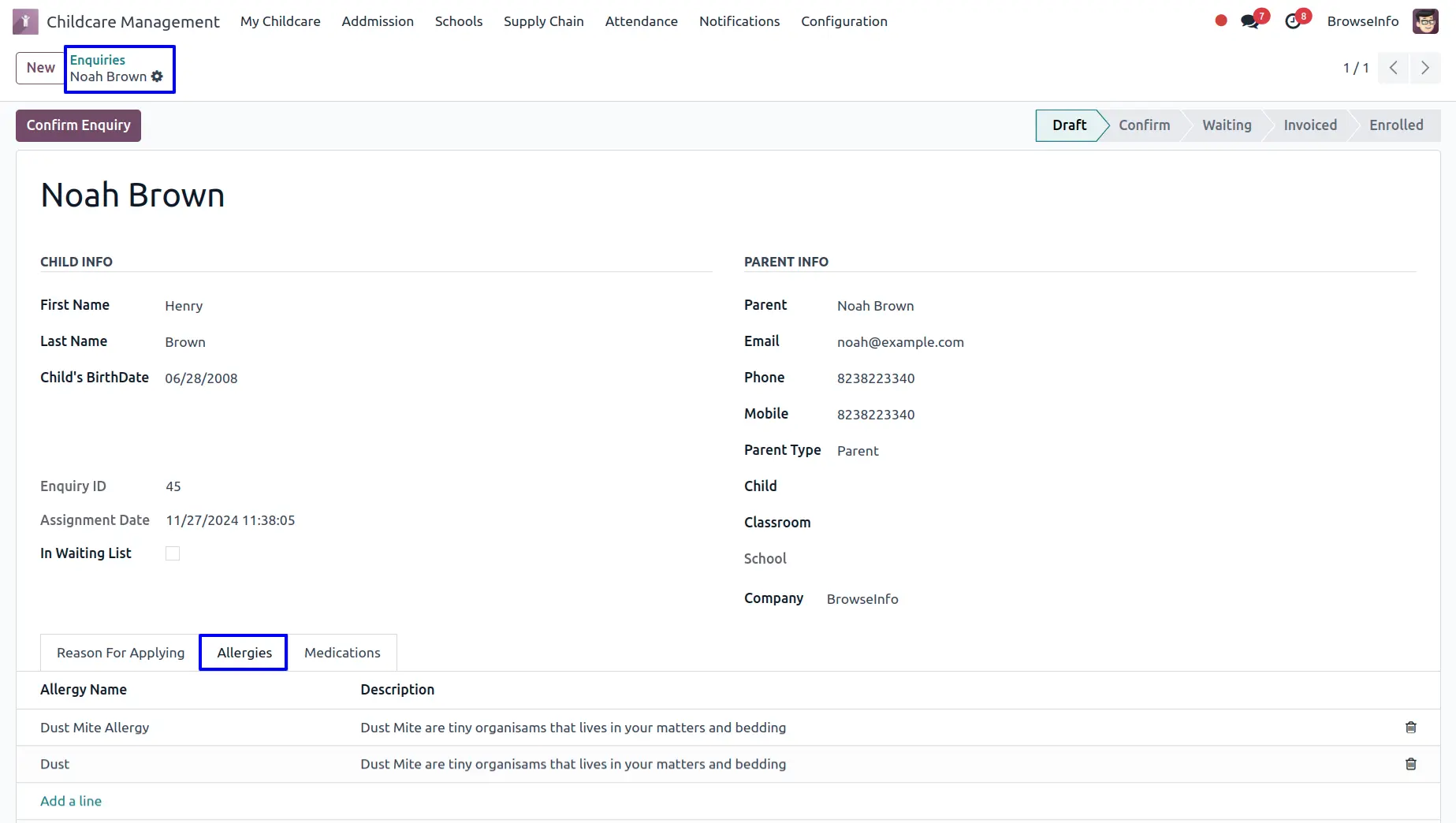Switch to the Reason For Applying tab
The width and height of the screenshot is (1456, 823).
click(121, 653)
